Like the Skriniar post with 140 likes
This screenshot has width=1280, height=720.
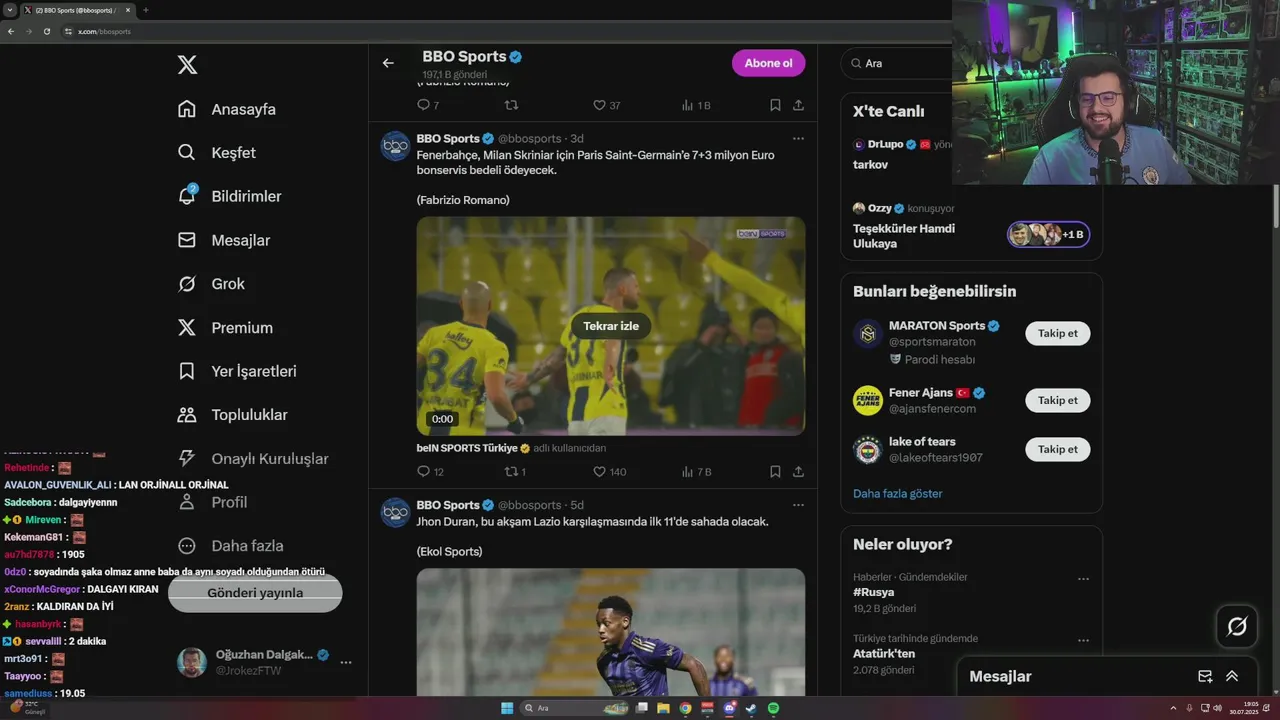(x=609, y=472)
